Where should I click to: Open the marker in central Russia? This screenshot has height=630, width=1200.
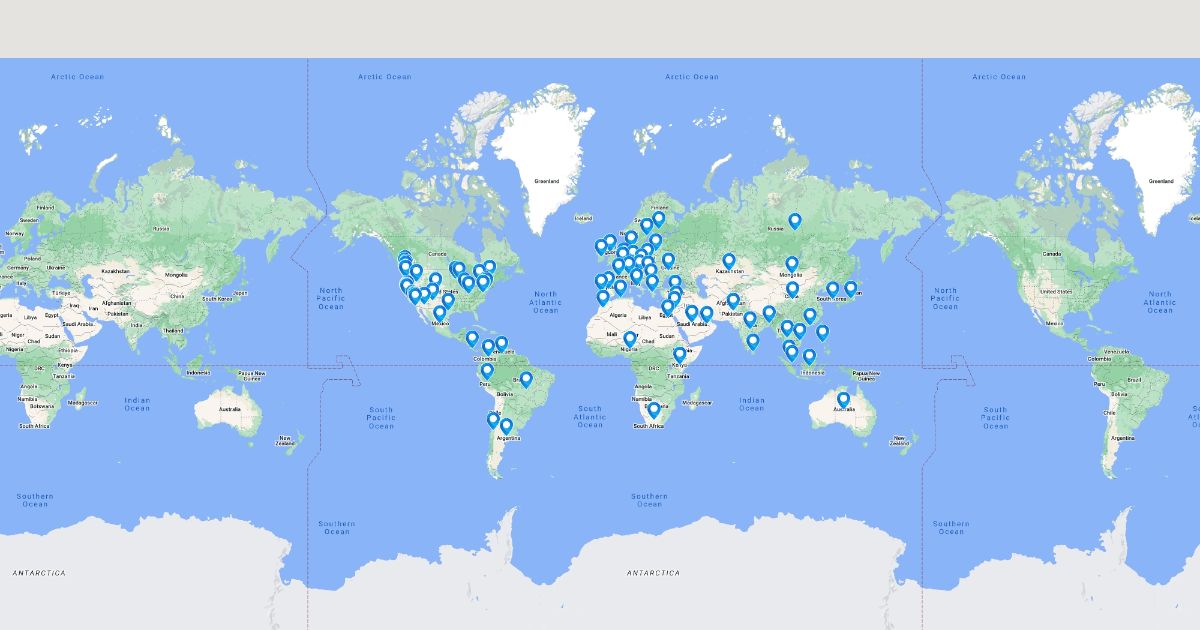point(795,220)
